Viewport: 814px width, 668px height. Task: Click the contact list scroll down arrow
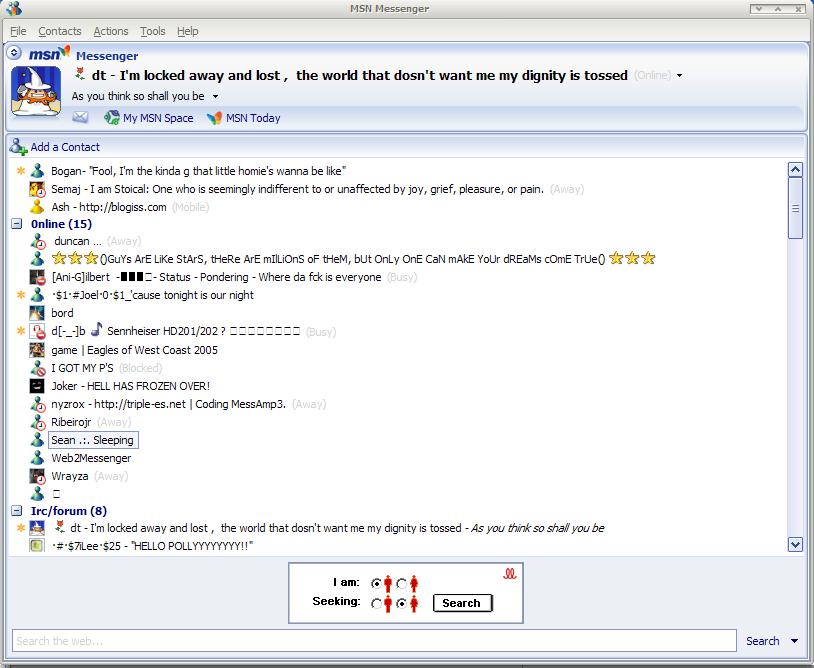[x=795, y=544]
